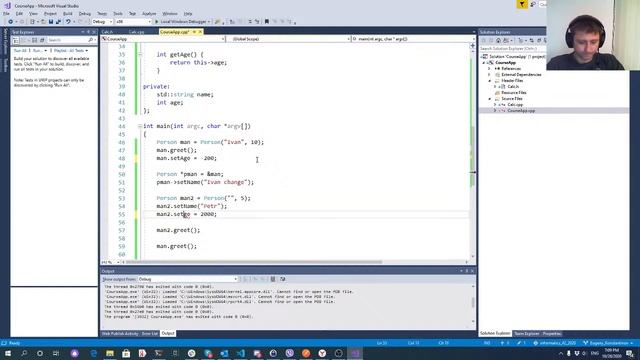Open the notification center in the system tray
The image size is (640, 360).
pos(630,353)
